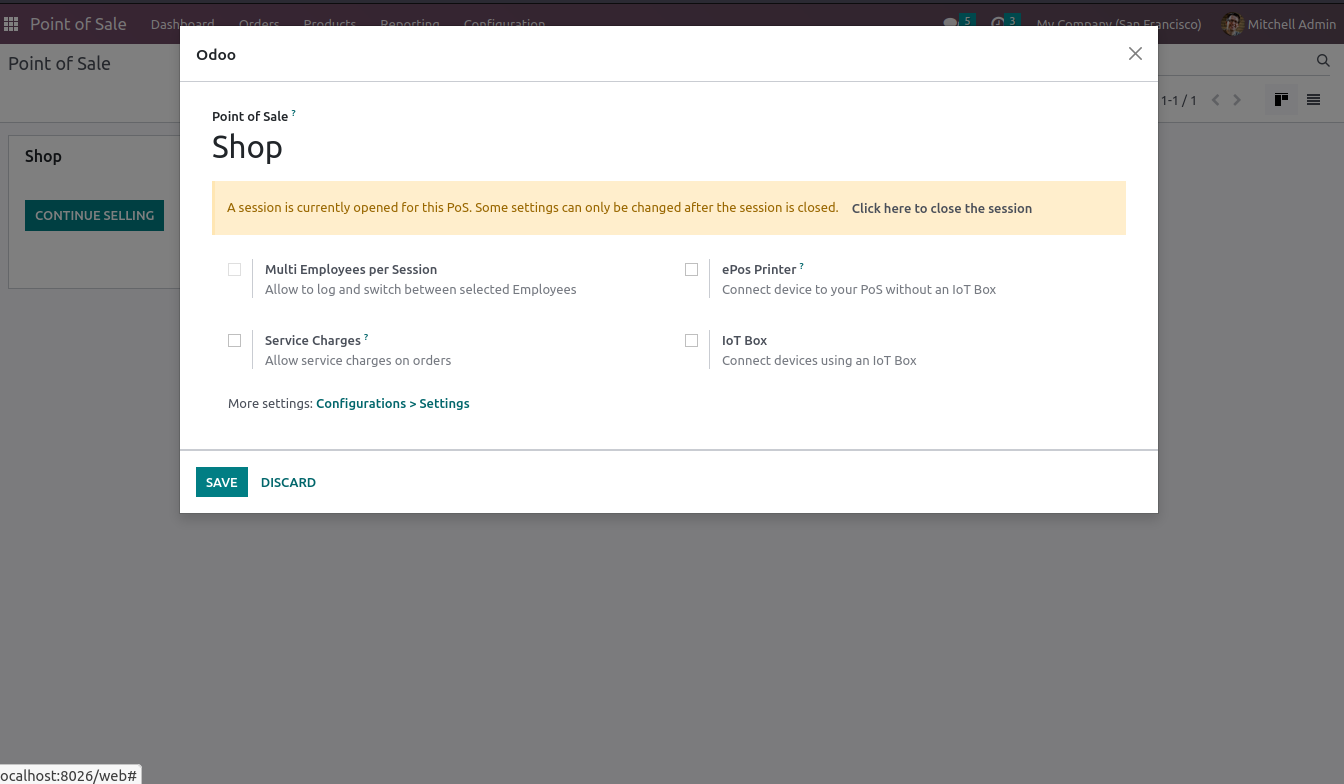Toggle the IoT Box checkbox
This screenshot has width=1344, height=784.
[691, 340]
